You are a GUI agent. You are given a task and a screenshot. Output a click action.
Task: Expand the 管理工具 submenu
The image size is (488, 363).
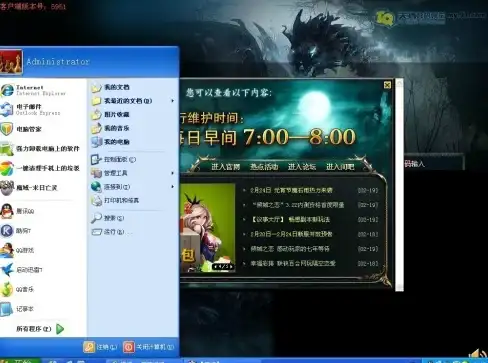132,173
